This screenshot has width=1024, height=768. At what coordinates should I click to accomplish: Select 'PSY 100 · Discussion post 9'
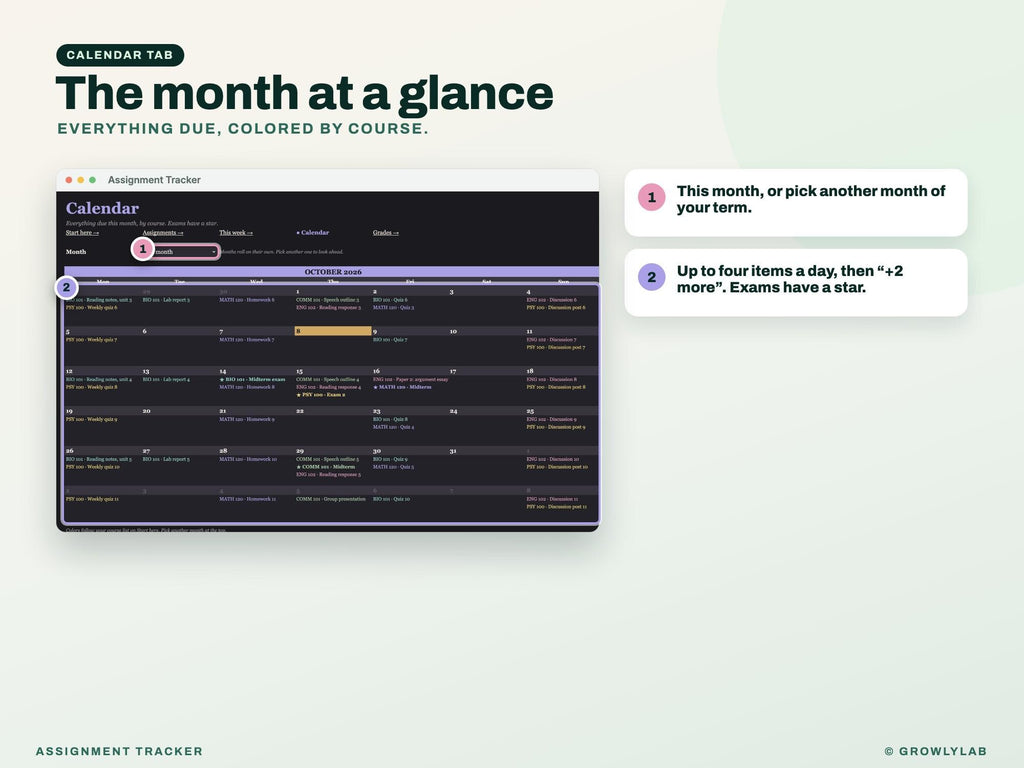pos(556,427)
